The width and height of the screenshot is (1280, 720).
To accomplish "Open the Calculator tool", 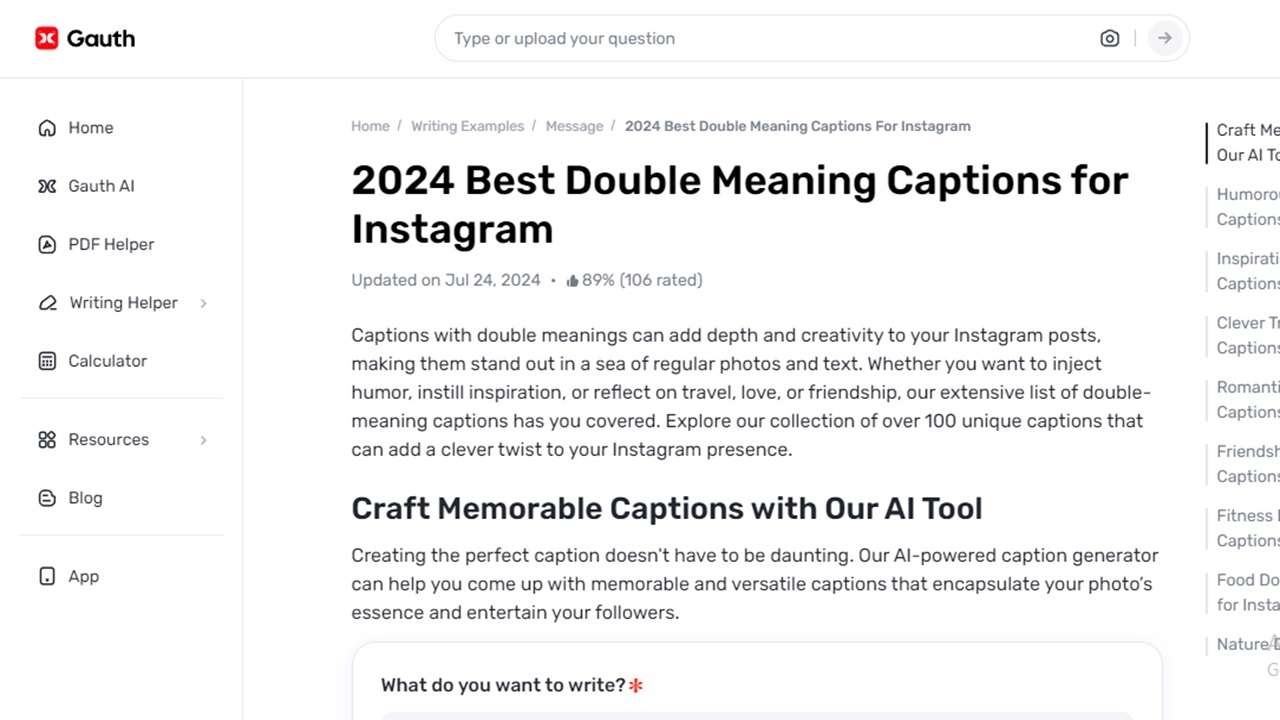I will (107, 361).
